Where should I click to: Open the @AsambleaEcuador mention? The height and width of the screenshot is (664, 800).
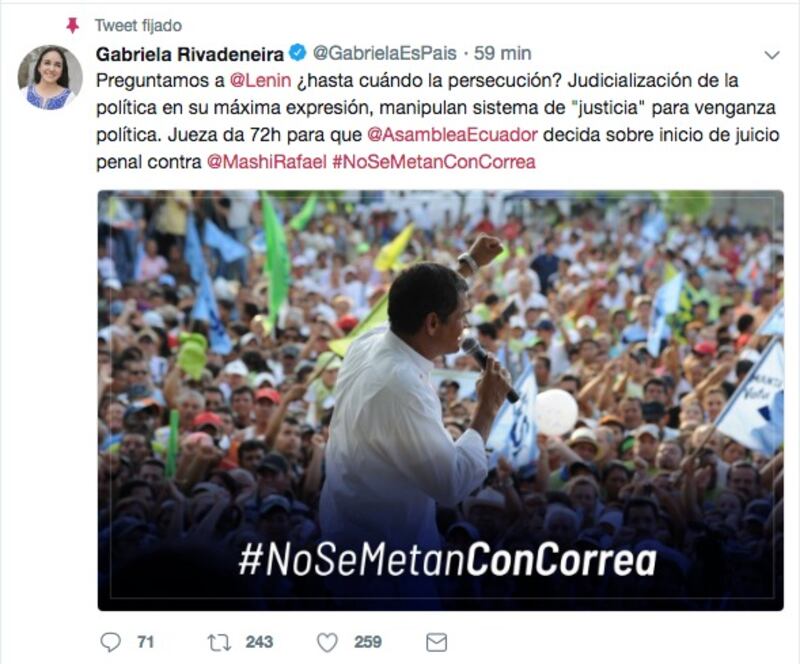pos(452,135)
